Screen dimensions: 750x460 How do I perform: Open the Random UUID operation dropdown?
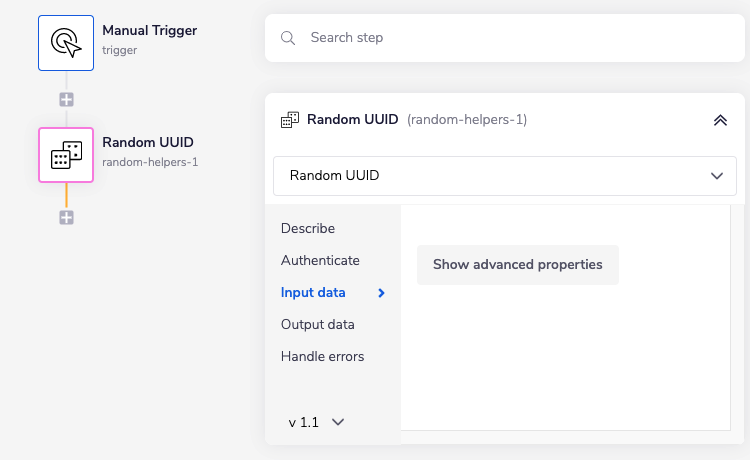tap(505, 176)
